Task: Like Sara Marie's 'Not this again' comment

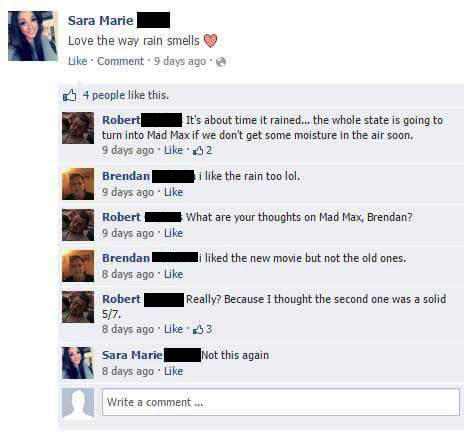Action: (173, 371)
